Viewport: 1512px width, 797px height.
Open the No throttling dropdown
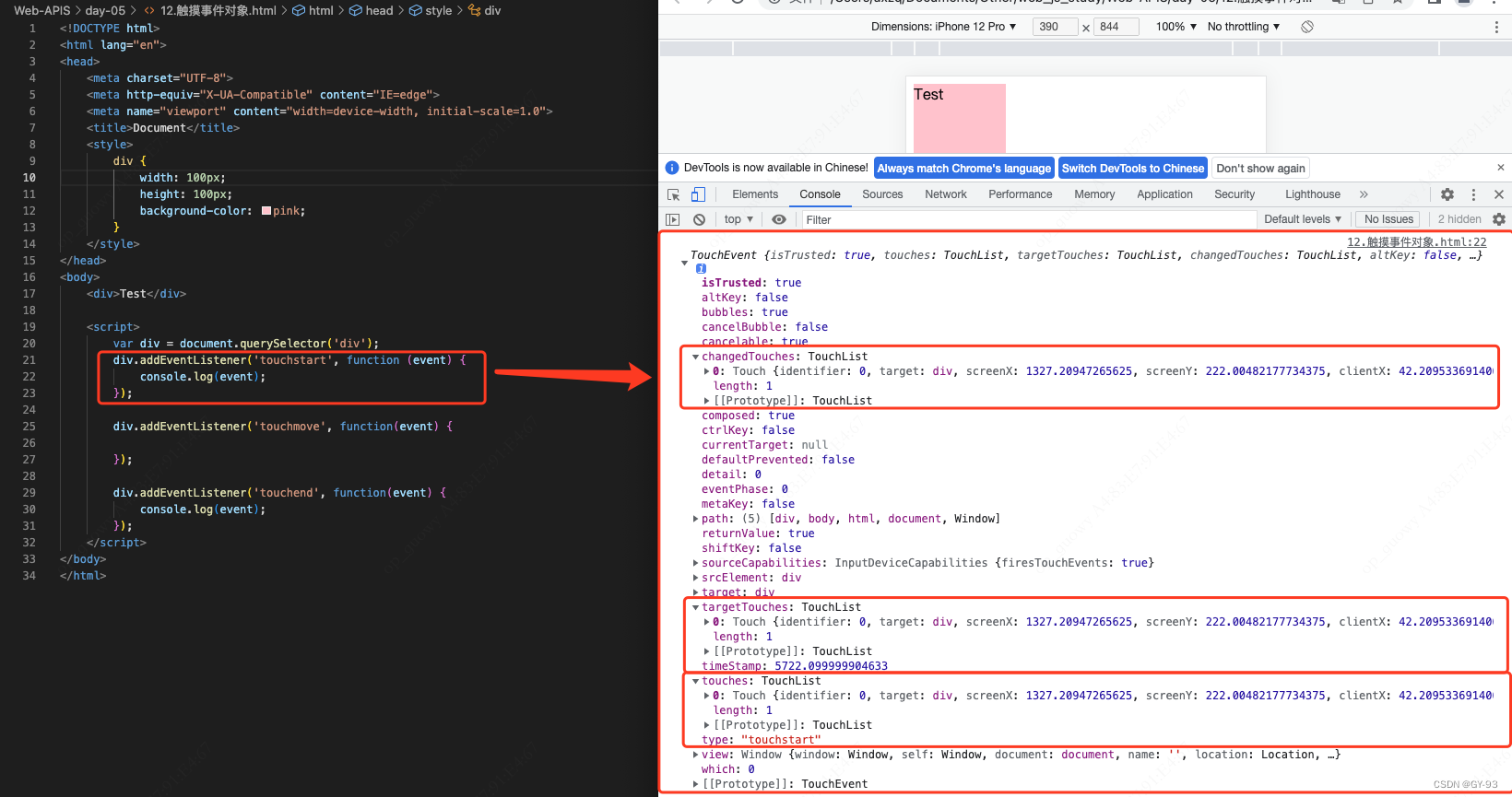pyautogui.click(x=1244, y=27)
